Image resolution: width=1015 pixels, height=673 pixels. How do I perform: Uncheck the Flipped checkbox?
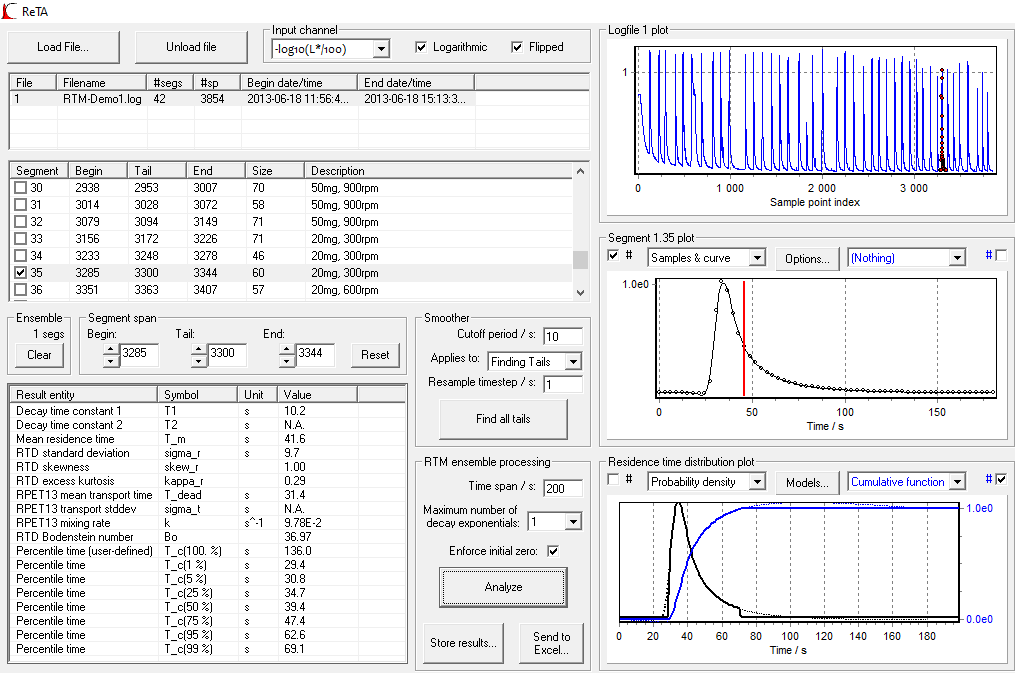click(x=517, y=47)
